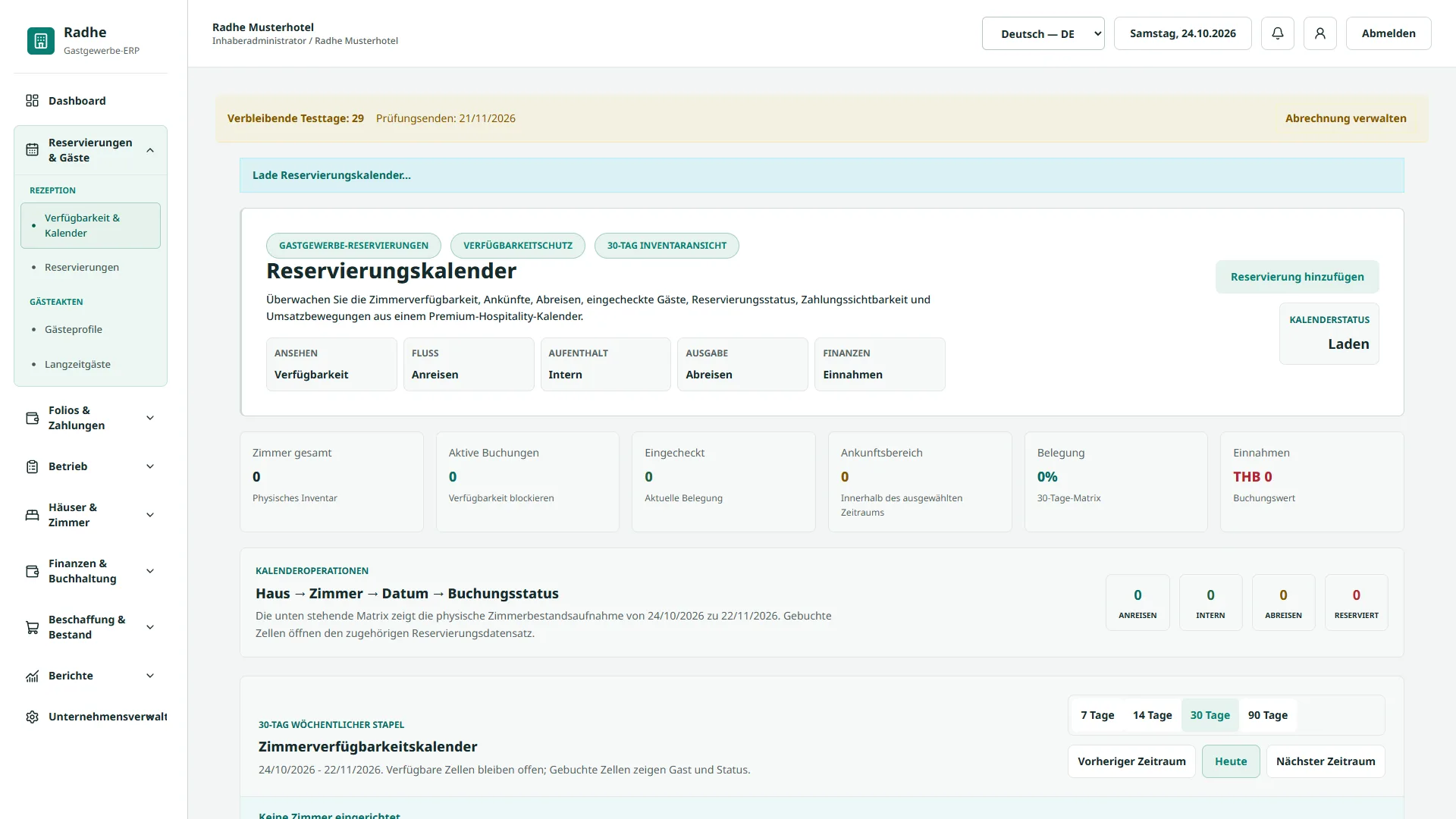Click the Aktive Buchungen stat card
Viewport: 1456px width, 819px height.
(x=527, y=482)
